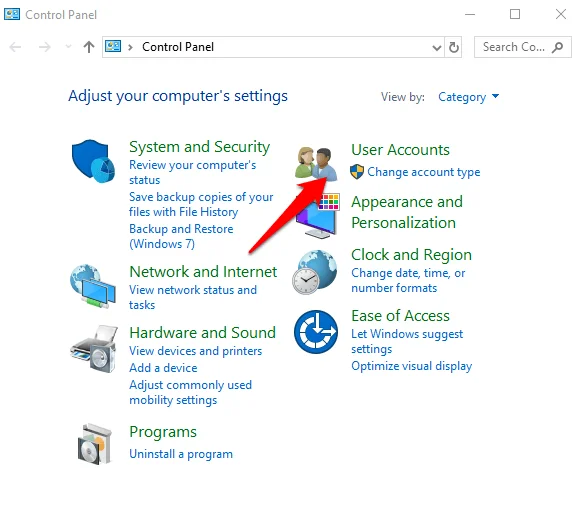Click the Control Panel icon in address bar
The height and width of the screenshot is (514, 575).
tap(113, 46)
